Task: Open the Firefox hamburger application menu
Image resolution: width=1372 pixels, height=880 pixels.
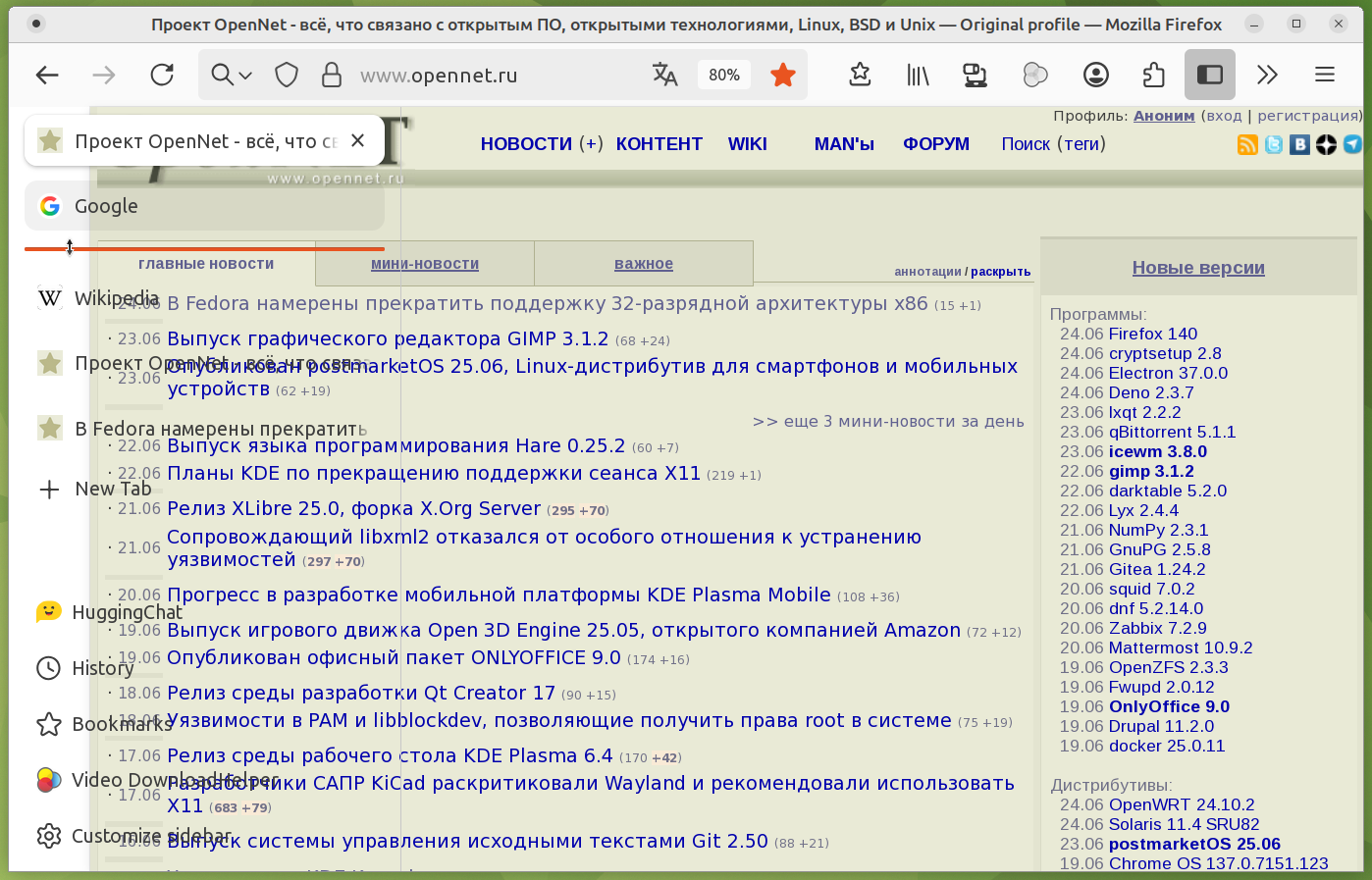Action: (x=1325, y=75)
